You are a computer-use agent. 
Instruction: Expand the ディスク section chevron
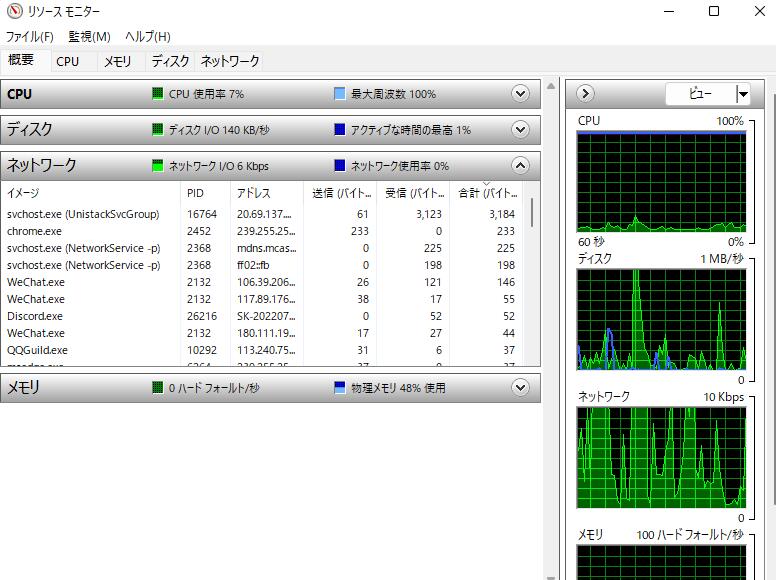coord(520,130)
